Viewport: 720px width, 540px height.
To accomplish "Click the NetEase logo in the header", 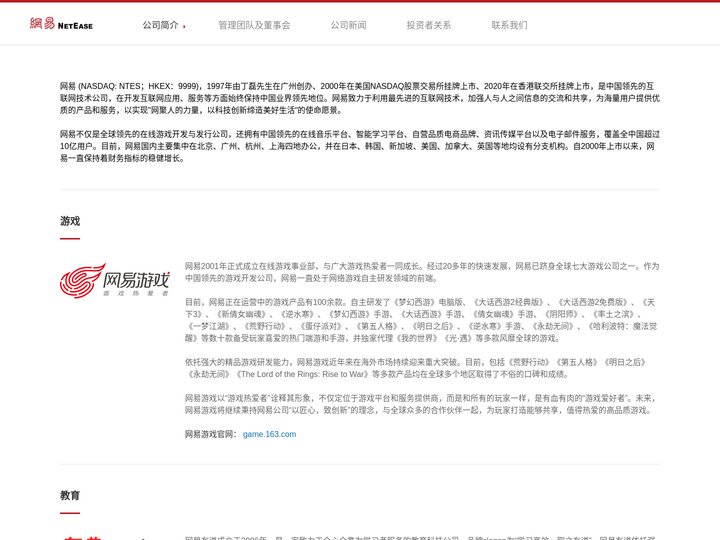I will click(61, 23).
